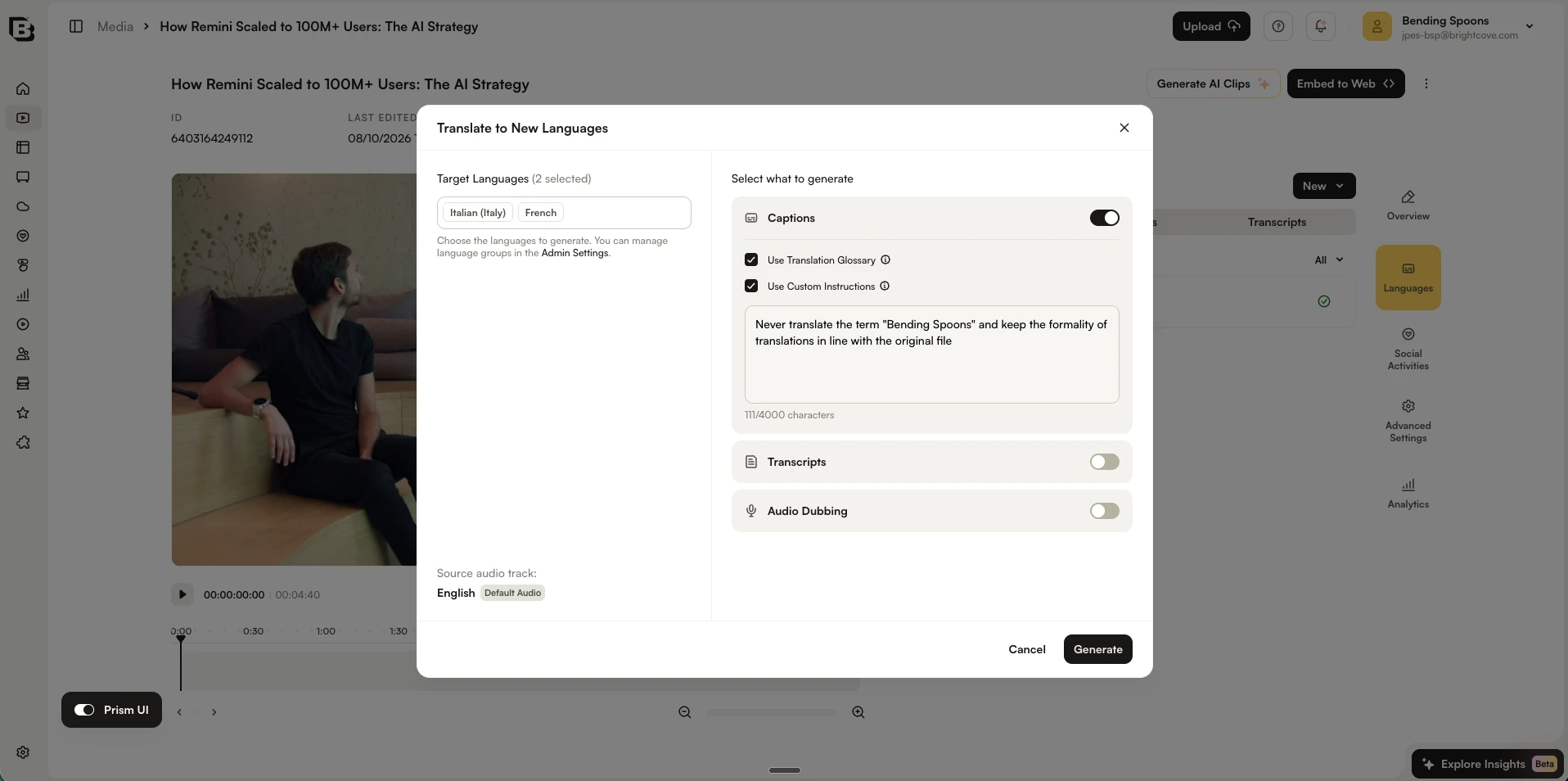
Task: Click the help question mark icon
Action: coord(1278,26)
